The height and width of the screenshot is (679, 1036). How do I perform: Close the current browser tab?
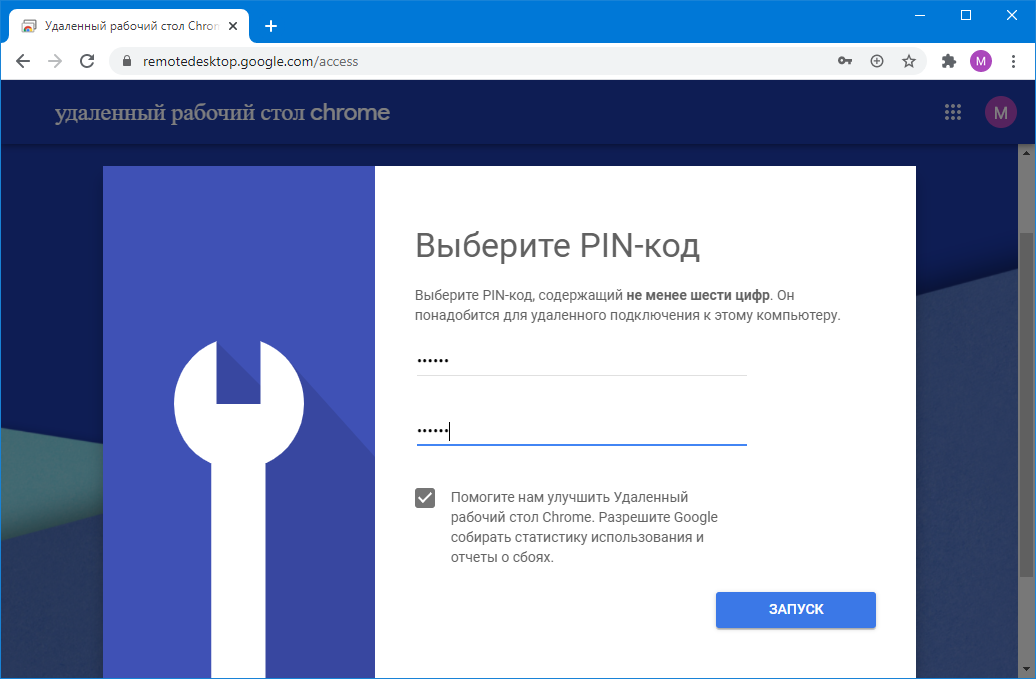click(x=233, y=26)
